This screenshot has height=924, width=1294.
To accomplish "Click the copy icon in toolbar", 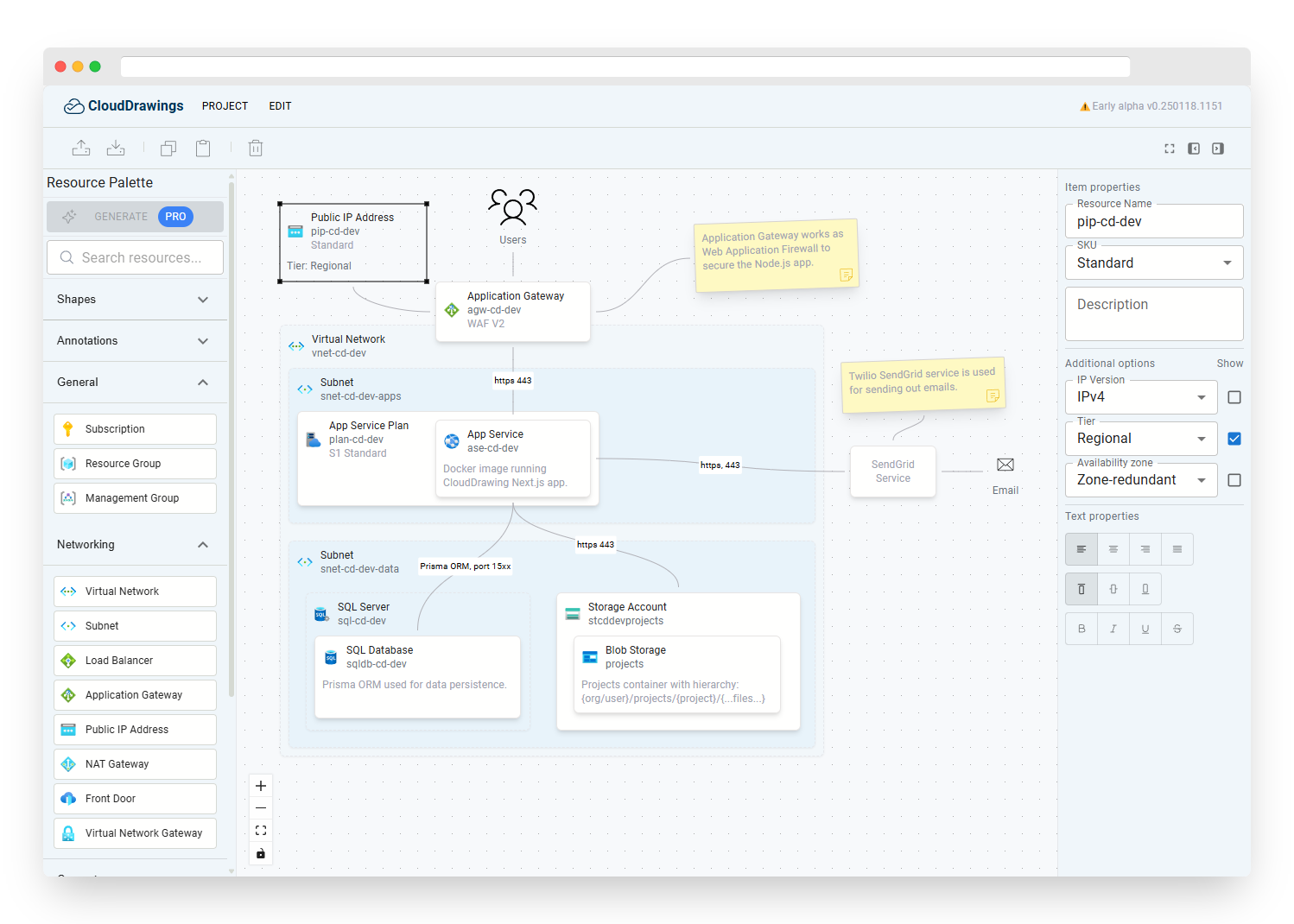I will (168, 149).
